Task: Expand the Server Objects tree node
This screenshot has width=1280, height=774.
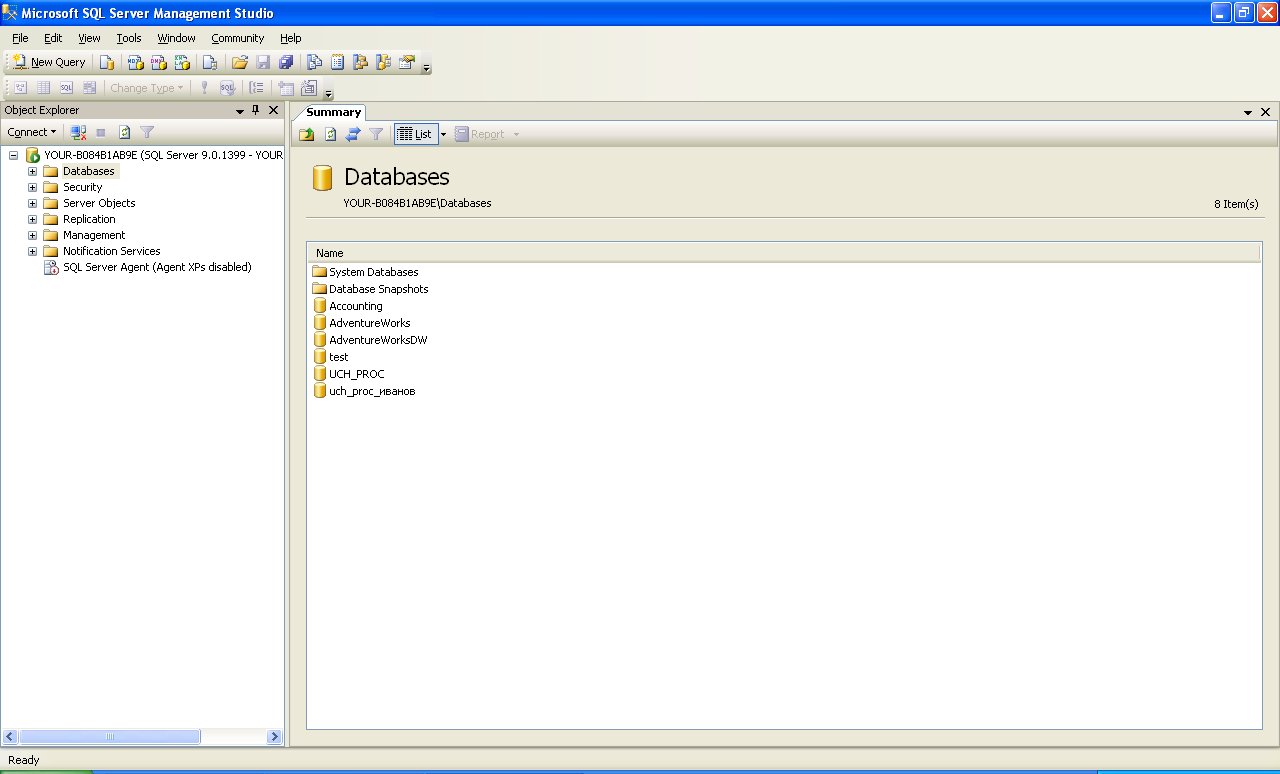Action: click(x=32, y=203)
